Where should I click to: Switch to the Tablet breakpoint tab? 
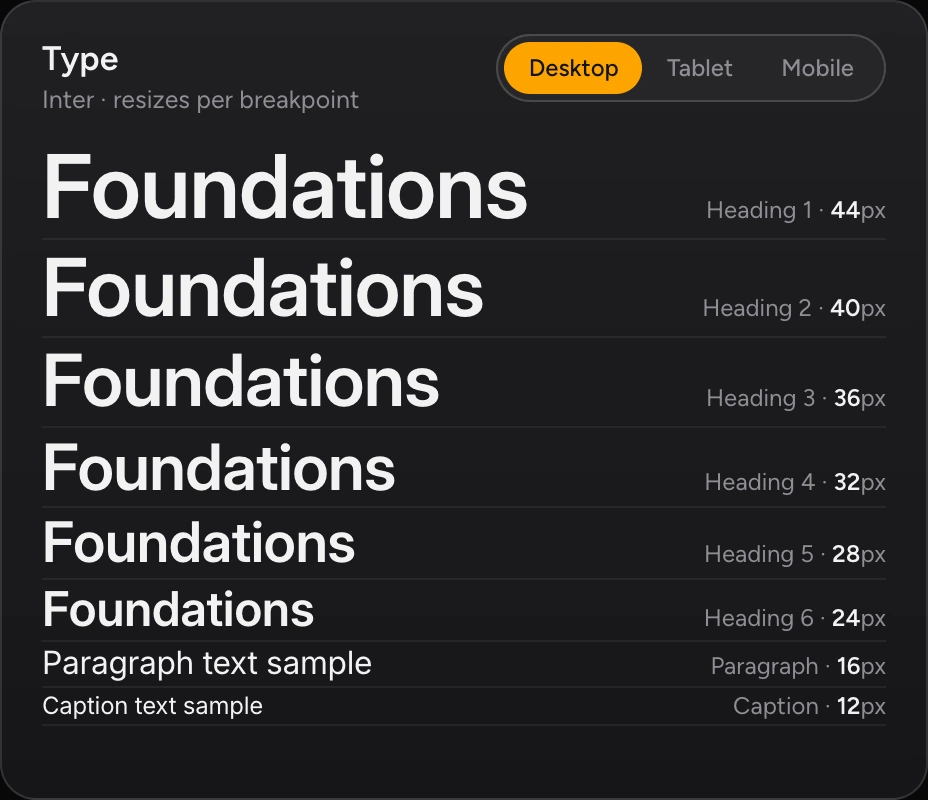700,68
